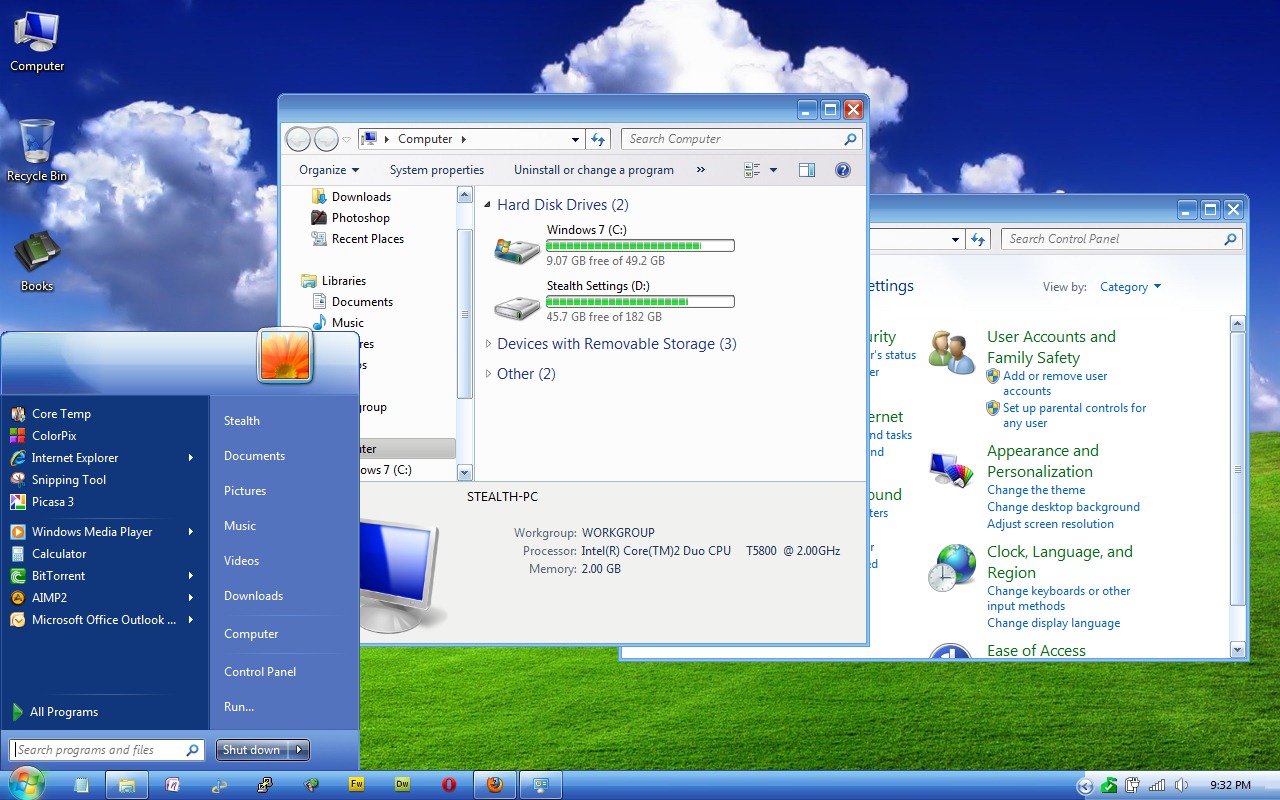Click the Clock, Language, and Region icon
This screenshot has width=1280, height=800.
[x=951, y=568]
